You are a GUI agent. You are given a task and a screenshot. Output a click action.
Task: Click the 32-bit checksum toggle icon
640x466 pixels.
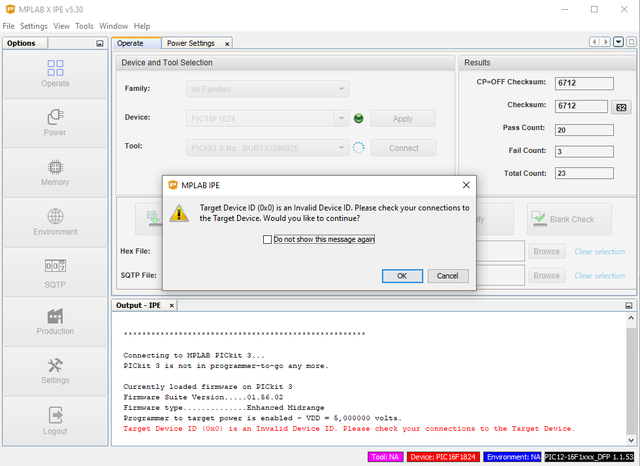[621, 107]
